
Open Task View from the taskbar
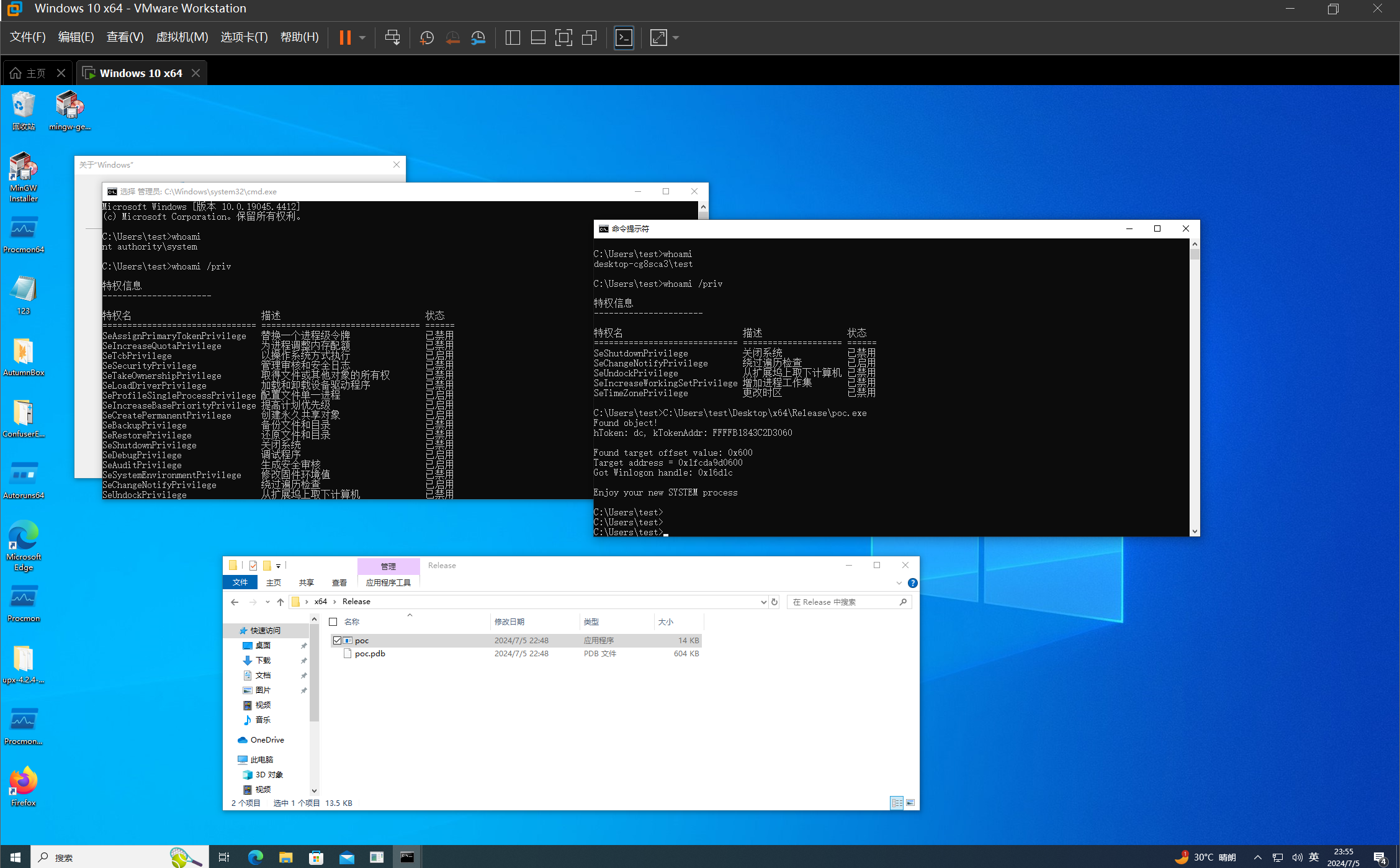pos(224,857)
